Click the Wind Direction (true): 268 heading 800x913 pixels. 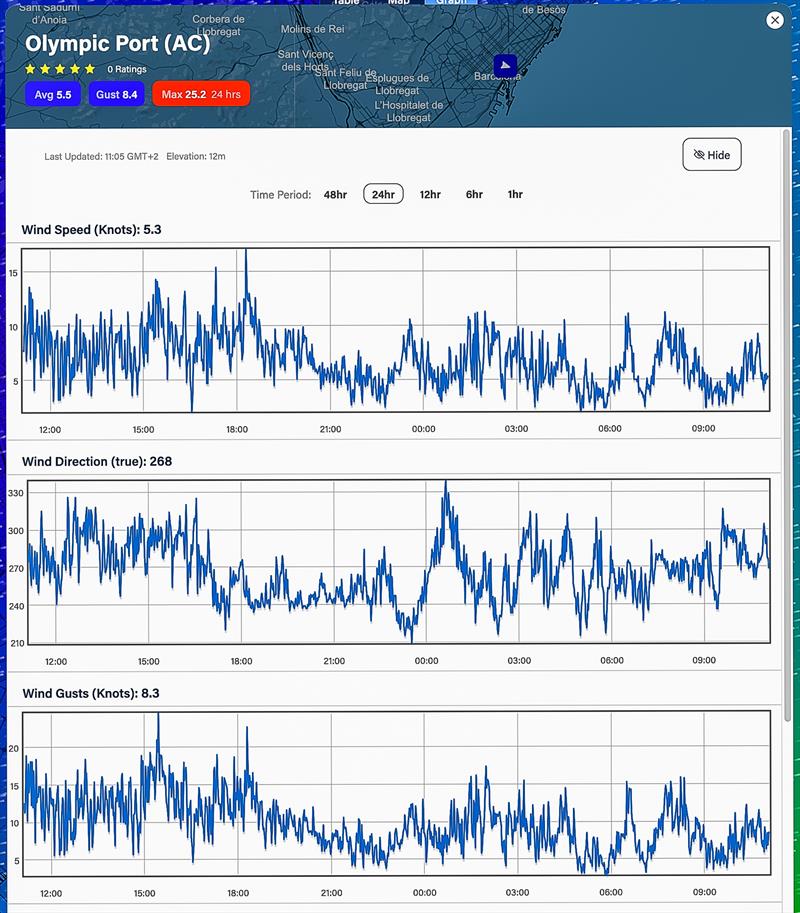point(97,461)
